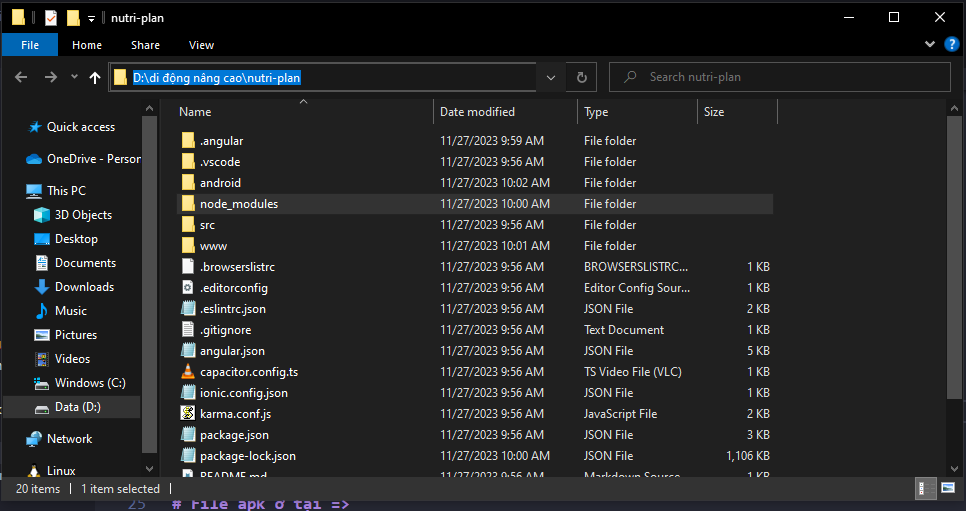Open the File menu

[30, 45]
